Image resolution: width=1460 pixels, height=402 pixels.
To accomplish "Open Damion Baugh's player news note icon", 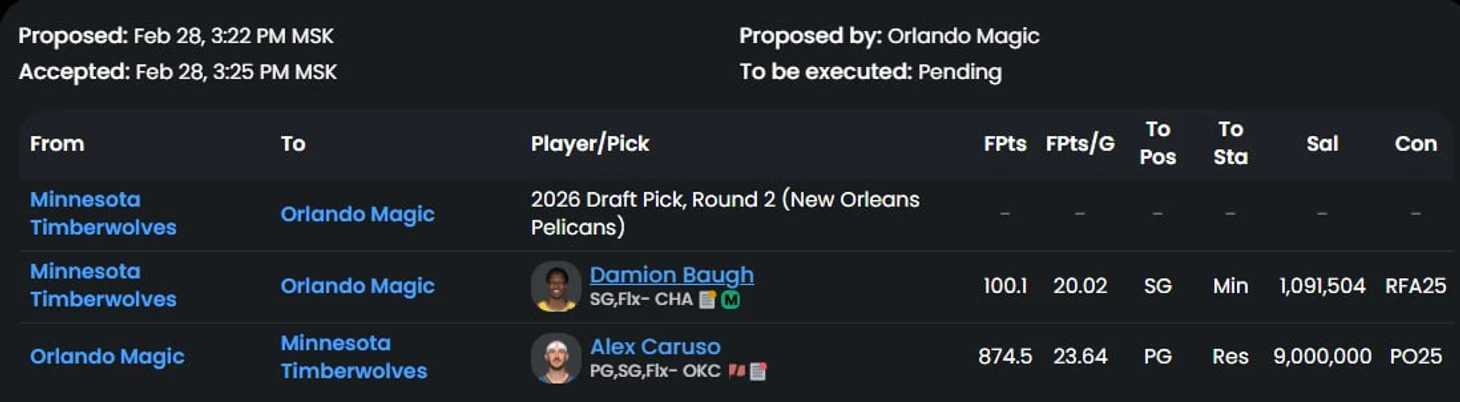I will 707,300.
